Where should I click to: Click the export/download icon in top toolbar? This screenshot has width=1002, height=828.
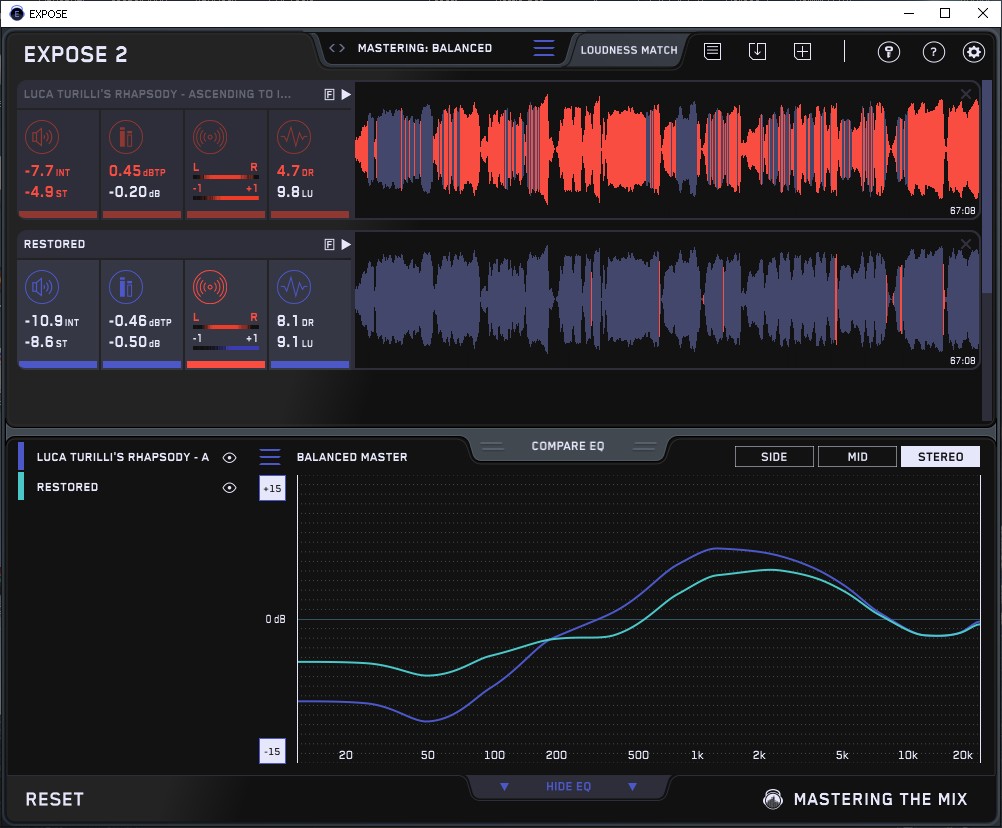757,51
